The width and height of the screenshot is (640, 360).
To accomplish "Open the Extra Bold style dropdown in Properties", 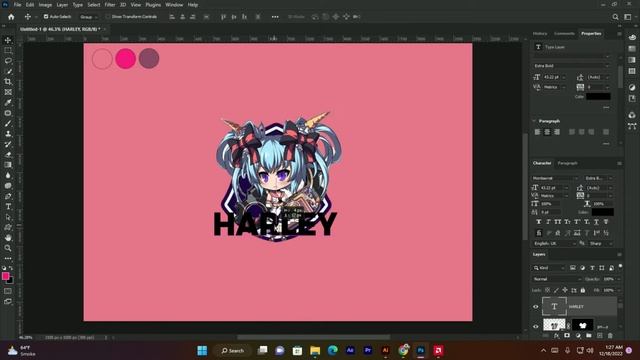I will 571,66.
